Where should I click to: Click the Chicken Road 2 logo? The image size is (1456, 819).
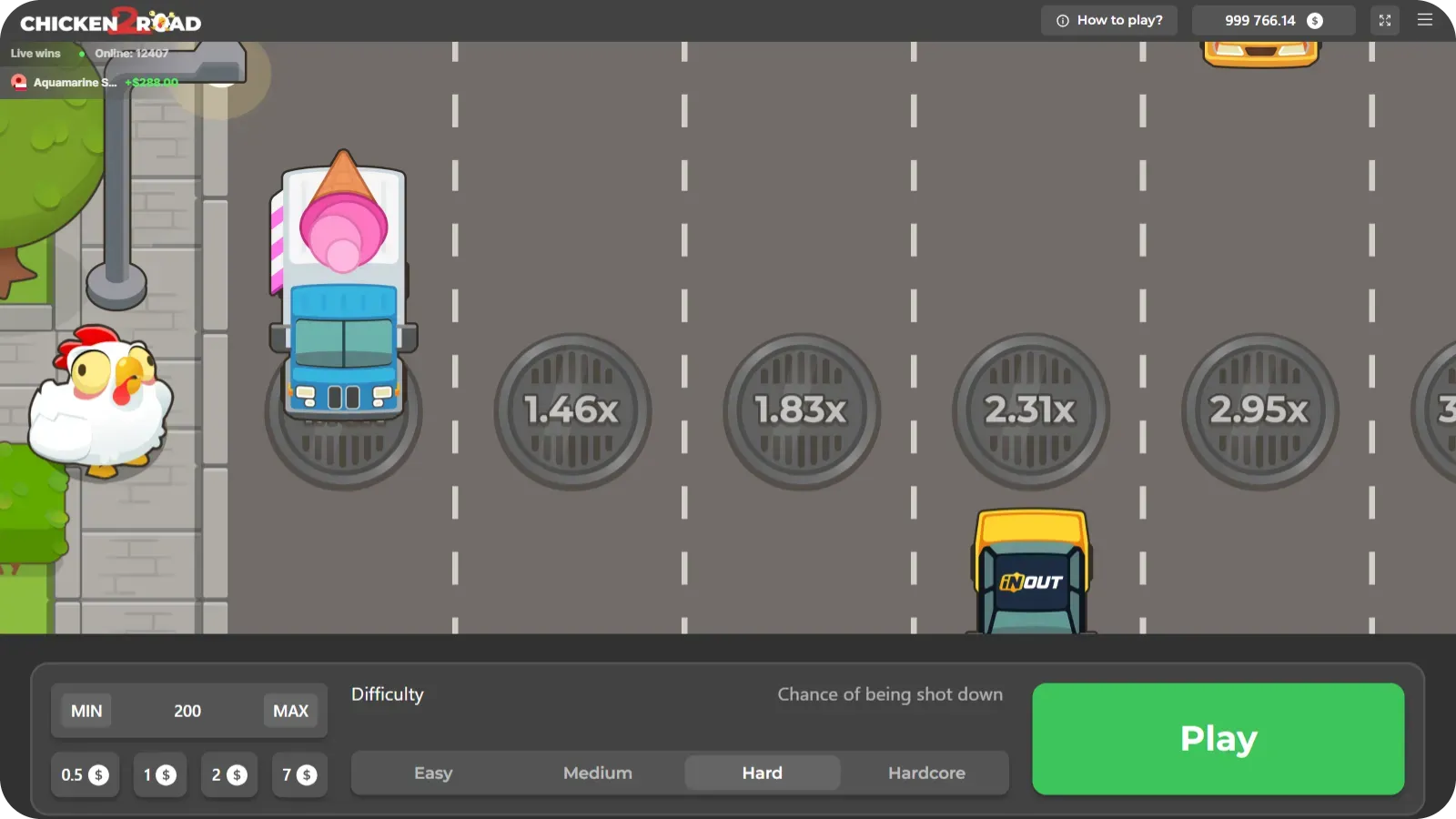[110, 21]
